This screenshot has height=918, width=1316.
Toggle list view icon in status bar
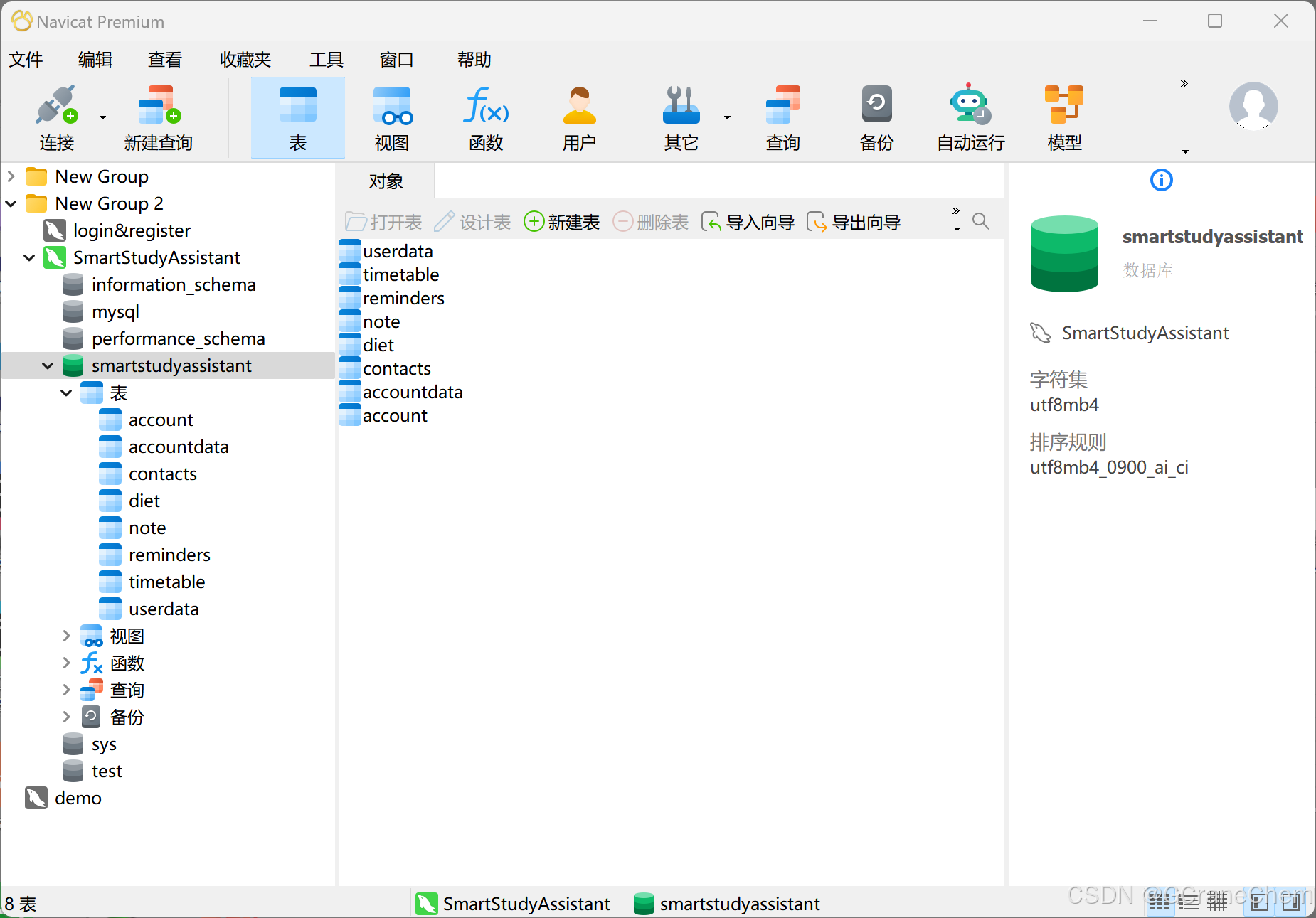click(x=1160, y=902)
